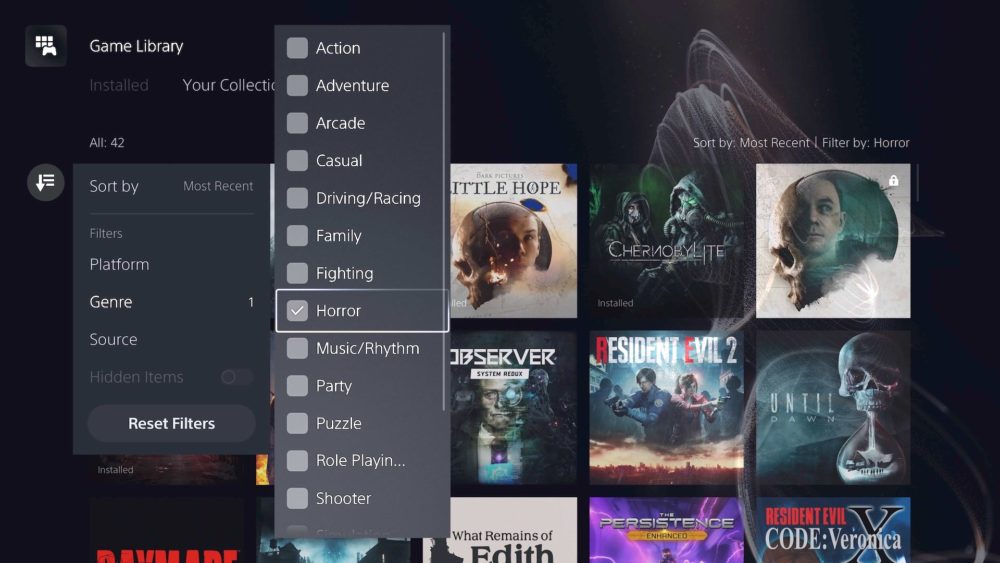Click the game grid scrollbar

pos(917,183)
